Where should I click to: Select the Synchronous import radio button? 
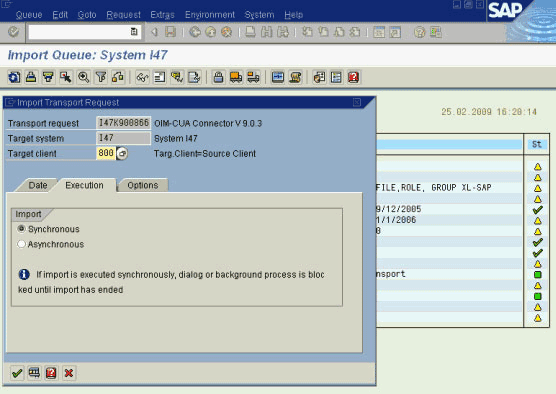21,229
